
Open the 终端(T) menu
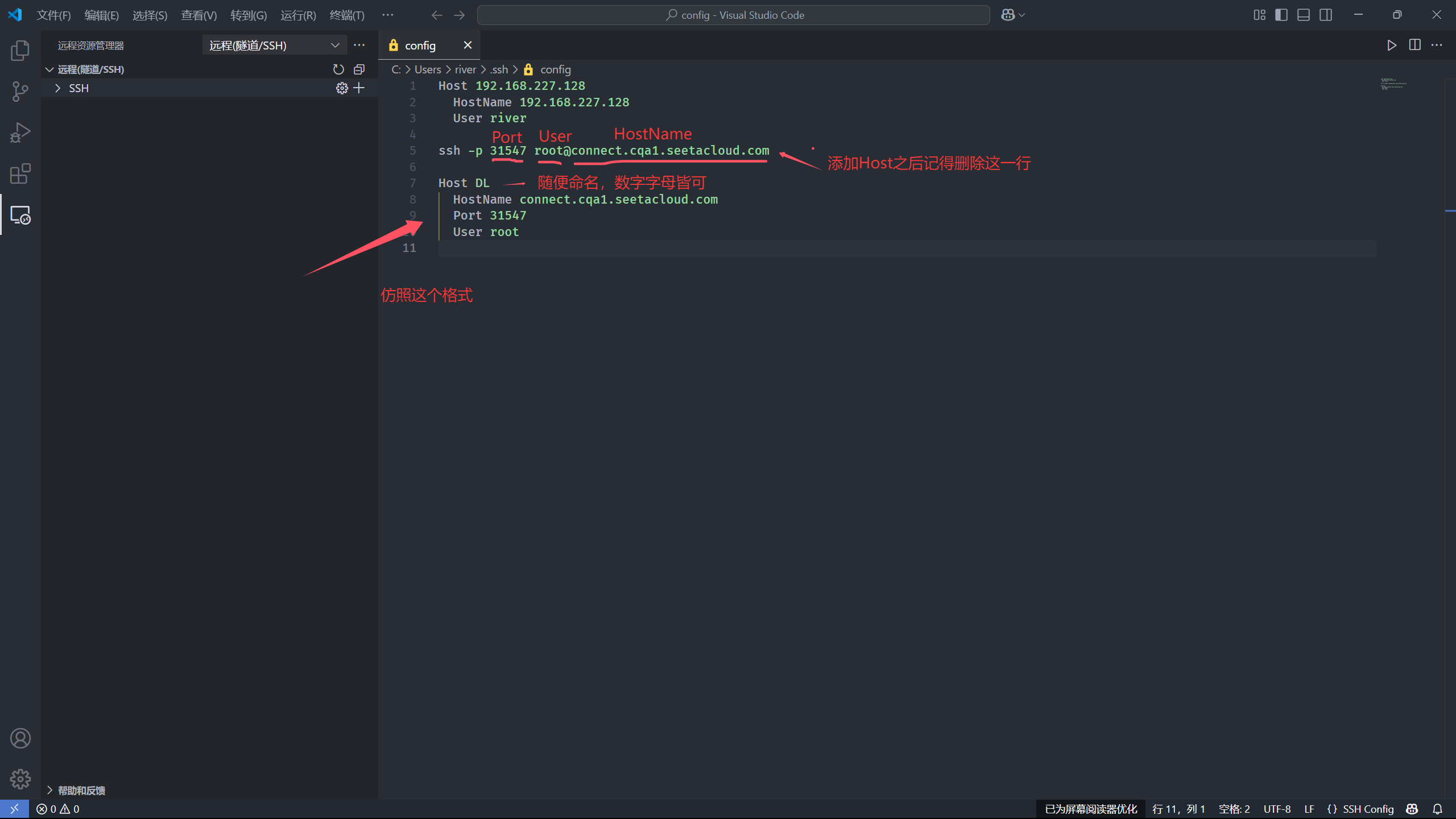coord(347,15)
